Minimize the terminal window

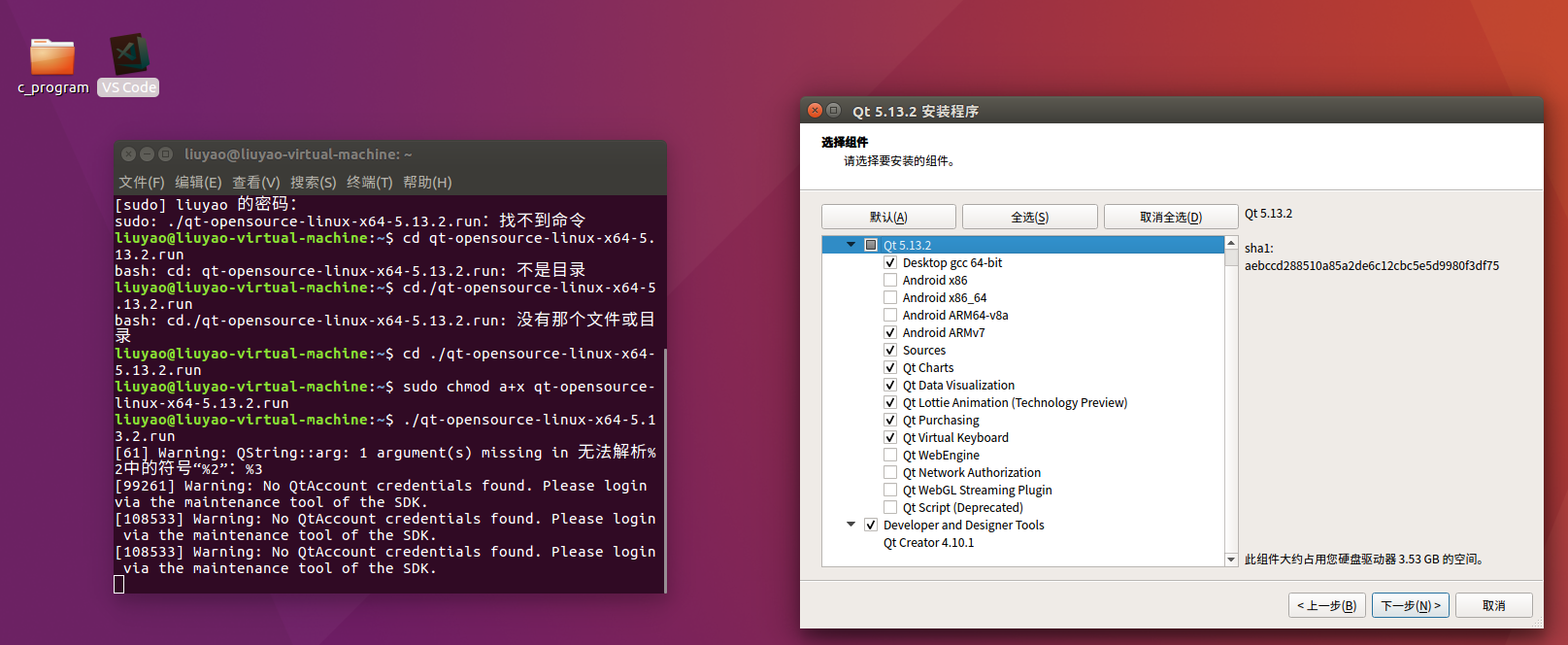(148, 154)
